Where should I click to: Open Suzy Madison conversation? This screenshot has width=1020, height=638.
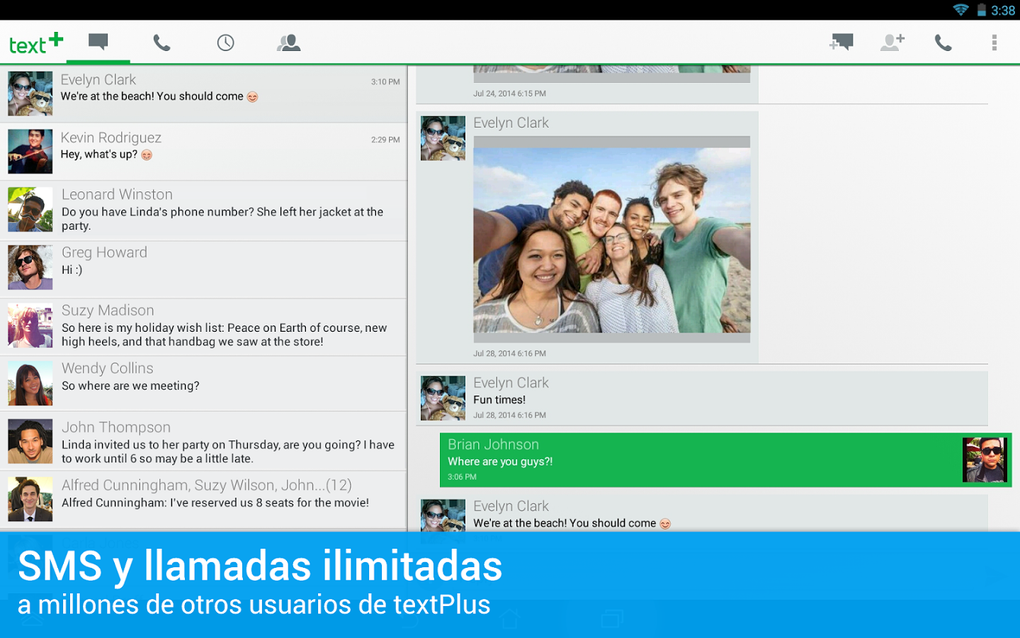(x=204, y=327)
